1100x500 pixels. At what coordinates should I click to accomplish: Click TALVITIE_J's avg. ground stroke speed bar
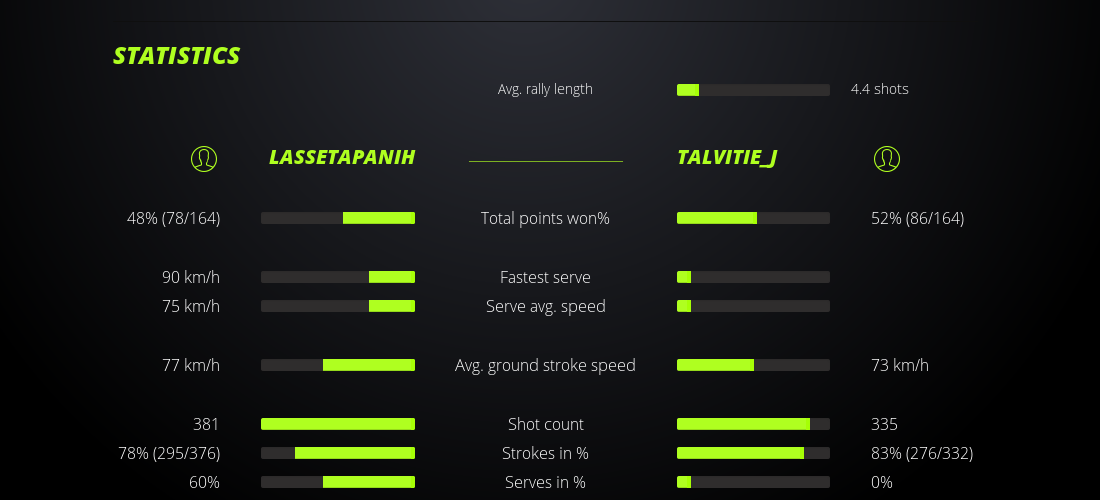pos(753,365)
